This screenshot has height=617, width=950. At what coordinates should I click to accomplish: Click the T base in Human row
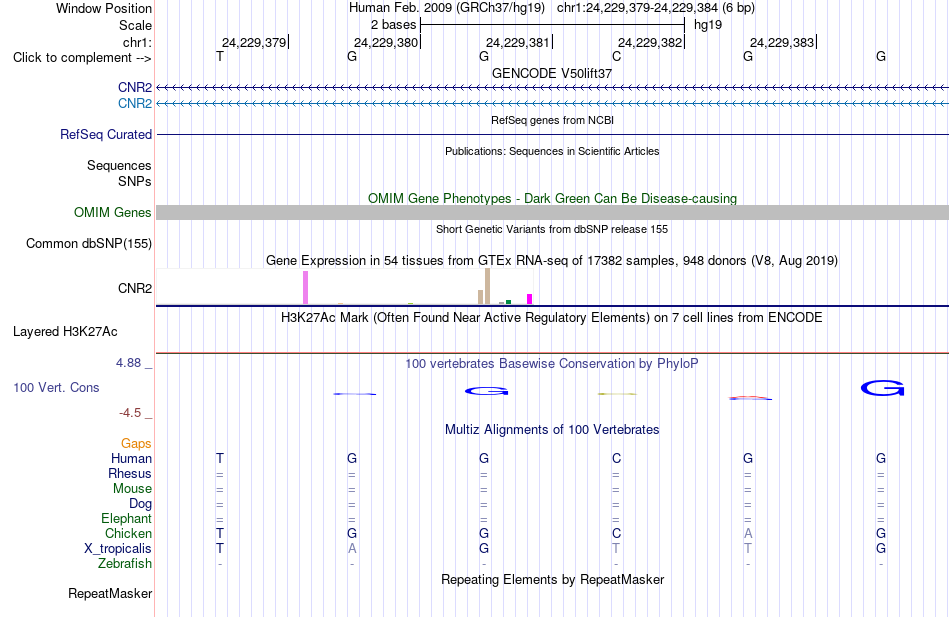tap(220, 458)
